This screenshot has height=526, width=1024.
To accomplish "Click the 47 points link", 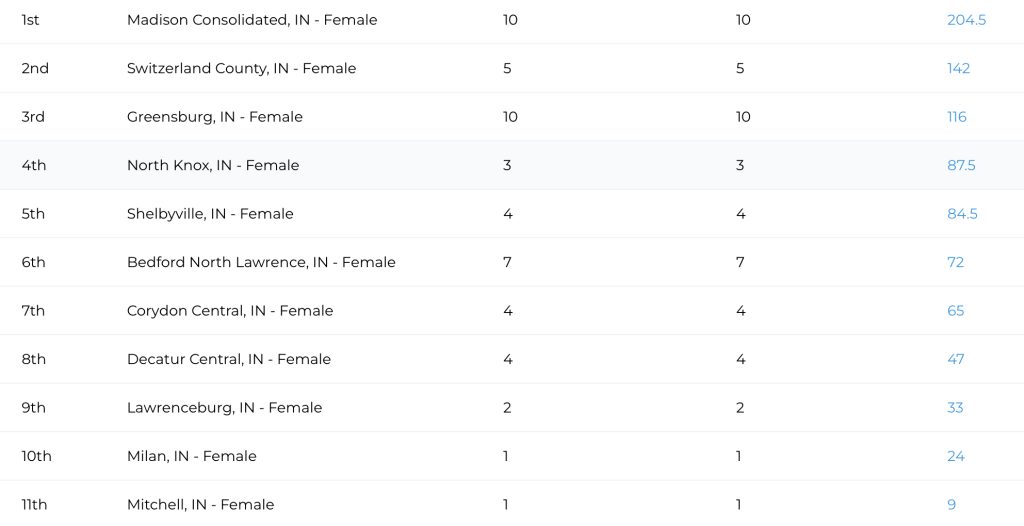I will coord(955,359).
